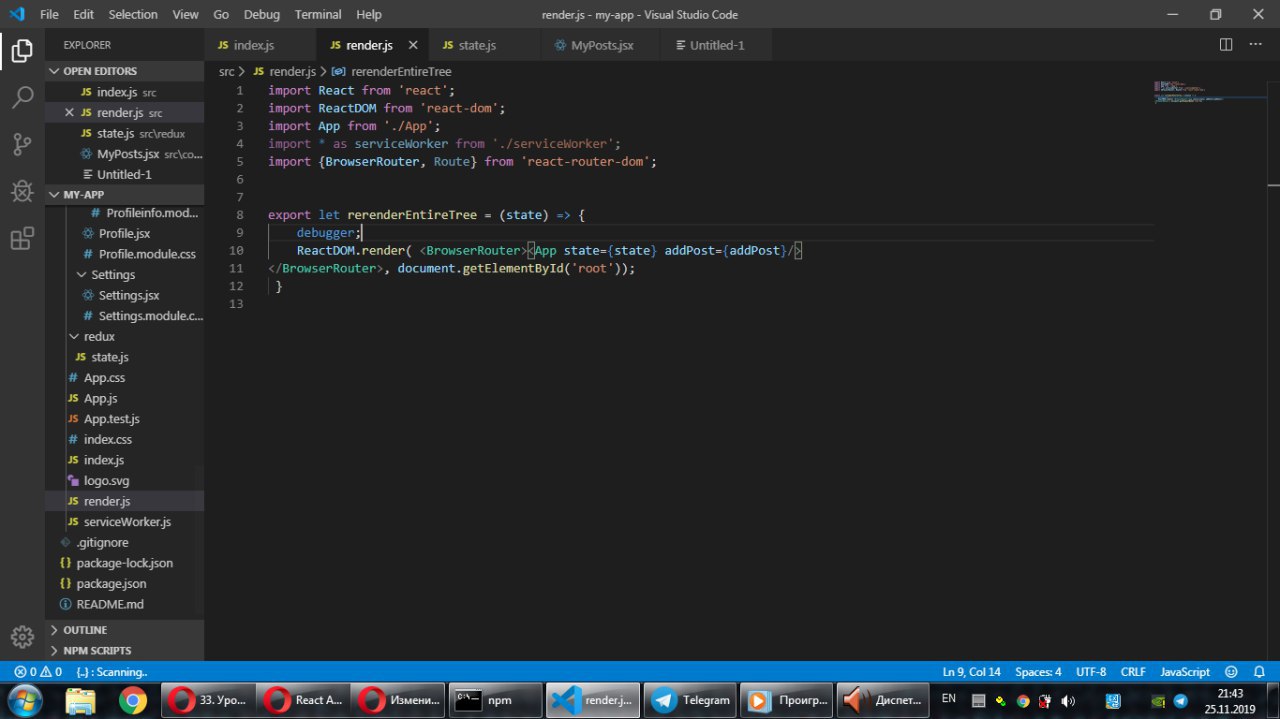1280x719 pixels.
Task: Expand the NPM Scripts section
Action: coord(97,651)
